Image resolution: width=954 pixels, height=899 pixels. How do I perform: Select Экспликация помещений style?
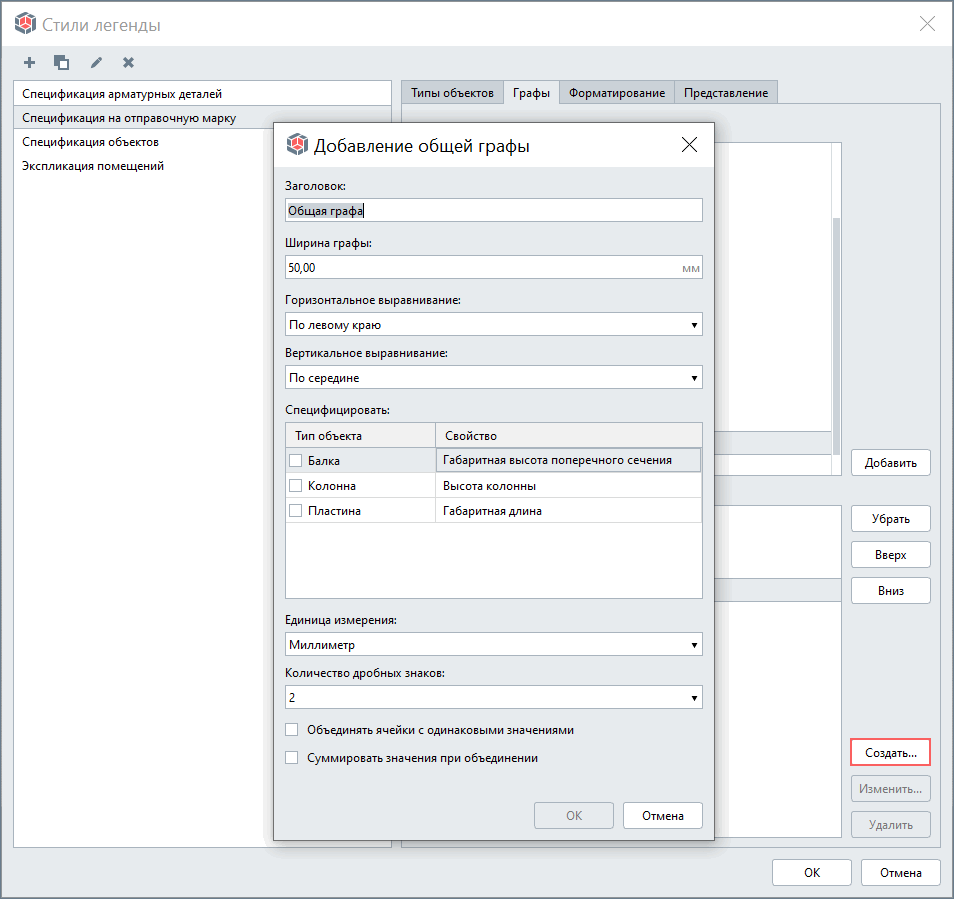tap(144, 165)
